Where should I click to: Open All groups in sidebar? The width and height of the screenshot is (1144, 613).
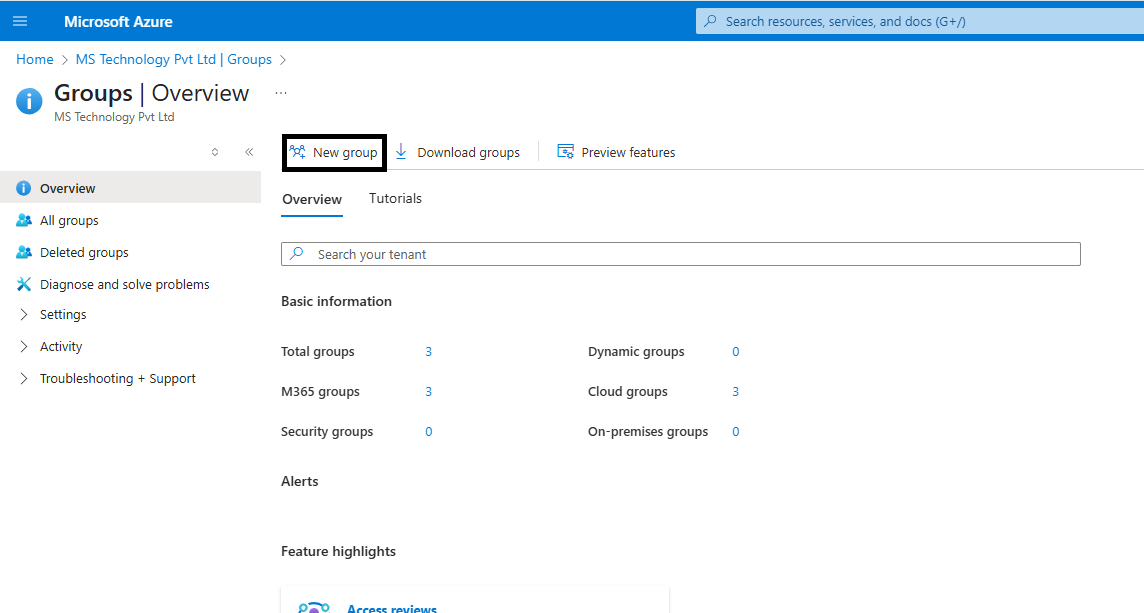click(x=69, y=220)
